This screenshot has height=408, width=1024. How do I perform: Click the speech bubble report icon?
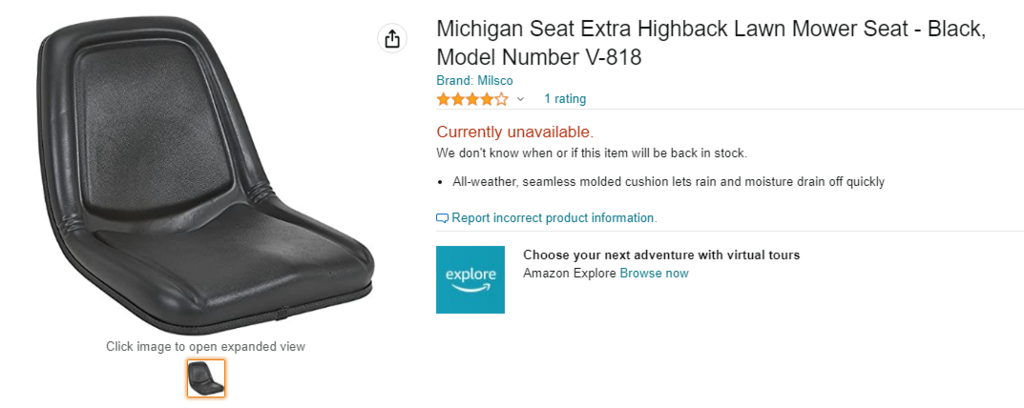click(x=443, y=218)
